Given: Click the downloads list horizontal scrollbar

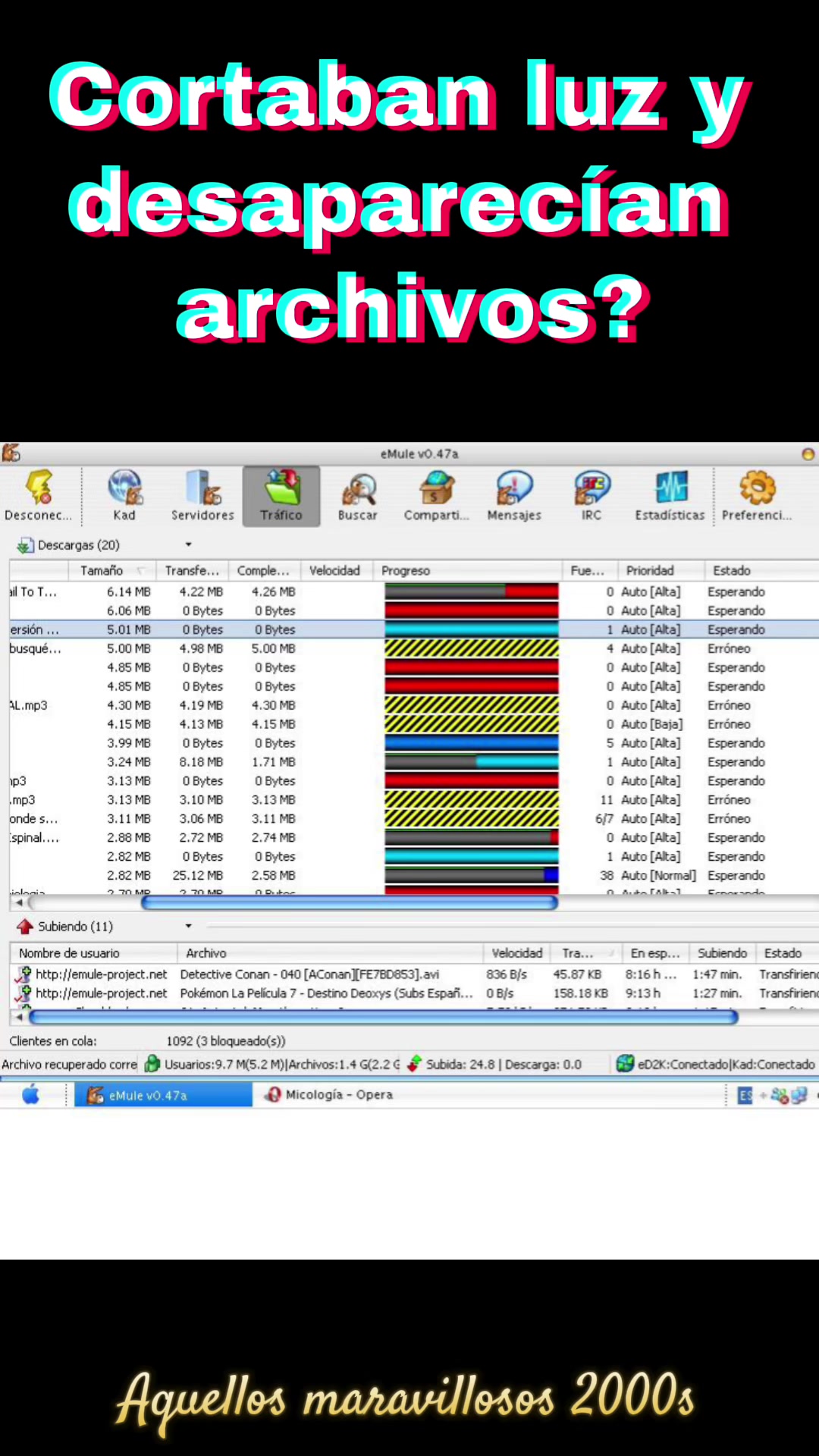Looking at the screenshot, I should tap(350, 902).
